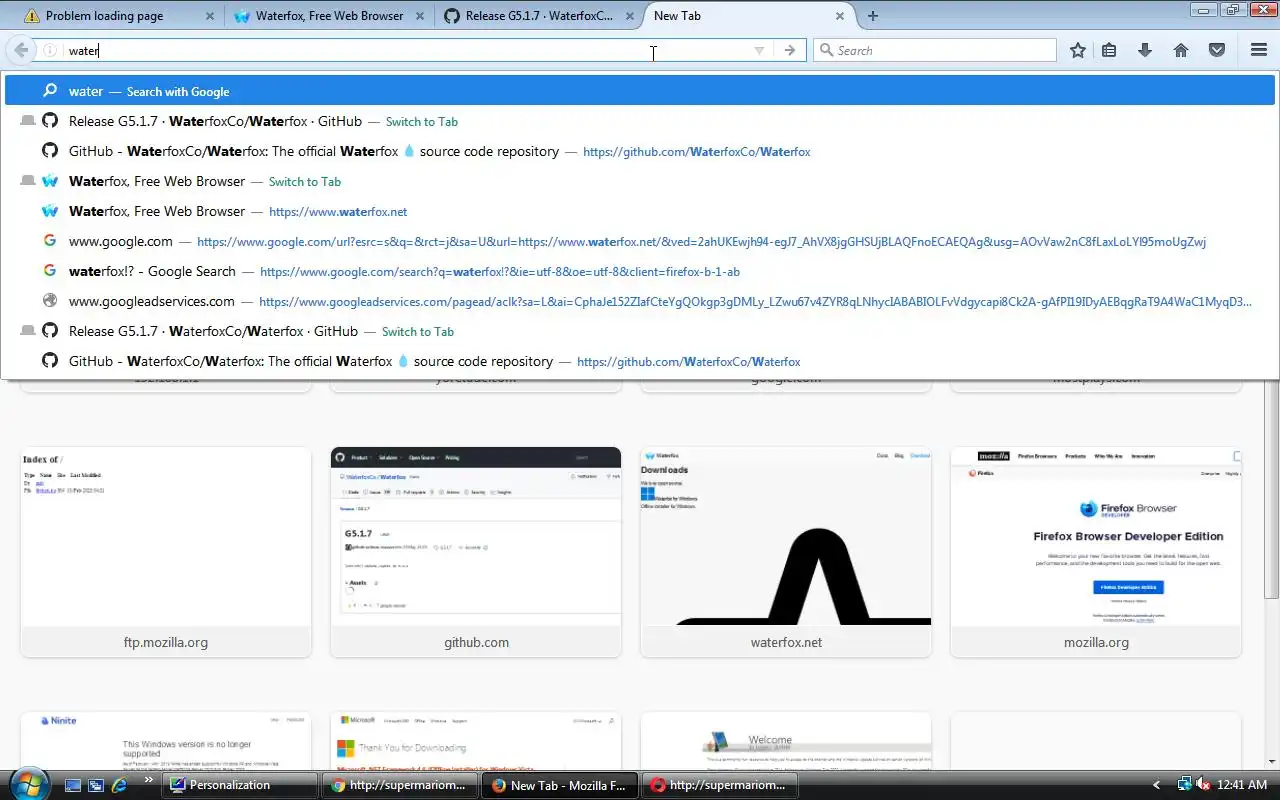Screen dimensions: 1280x800
Task: Click the network tray icon
Action: tap(1184, 785)
